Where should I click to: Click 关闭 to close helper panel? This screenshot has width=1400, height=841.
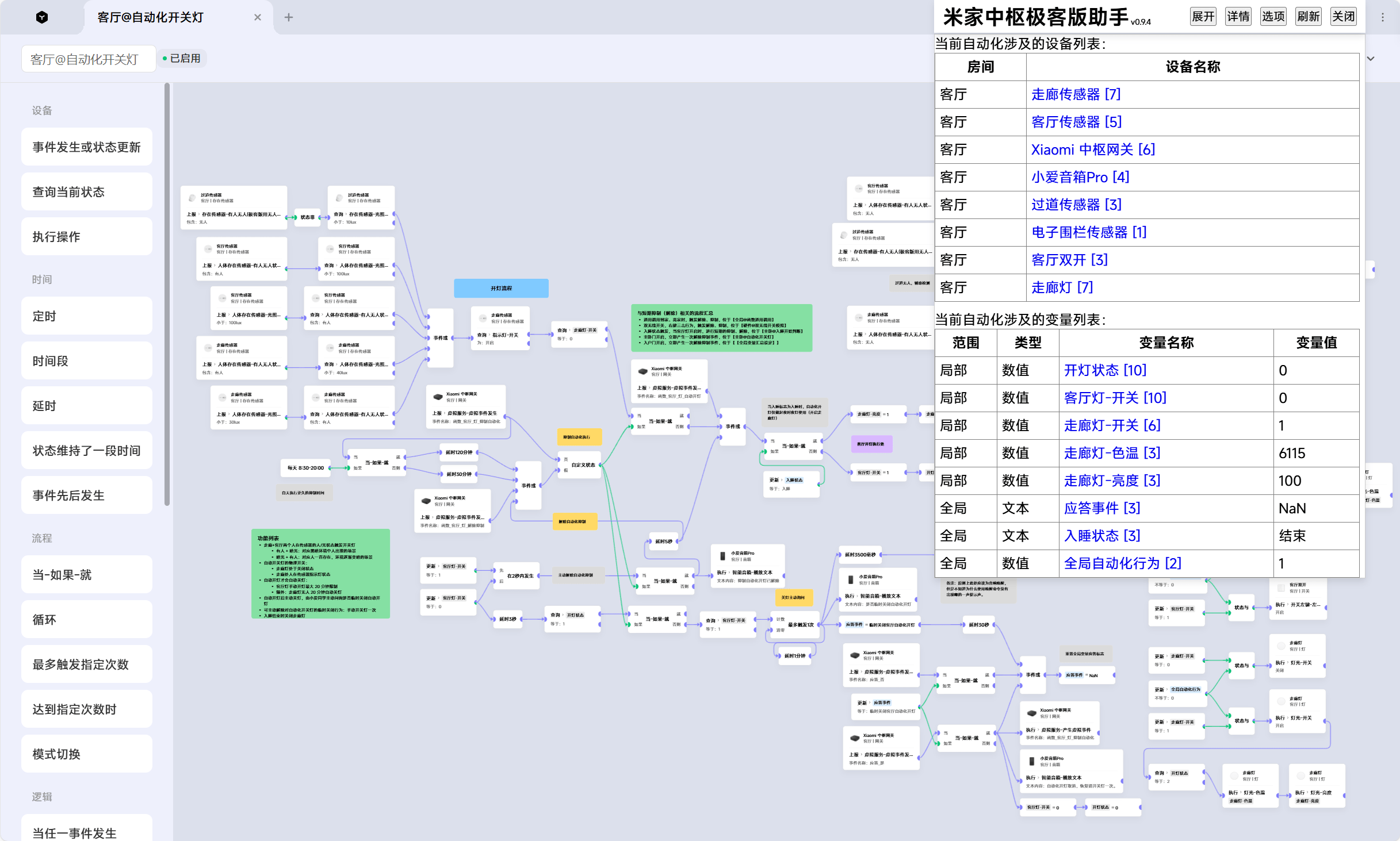(x=1344, y=16)
